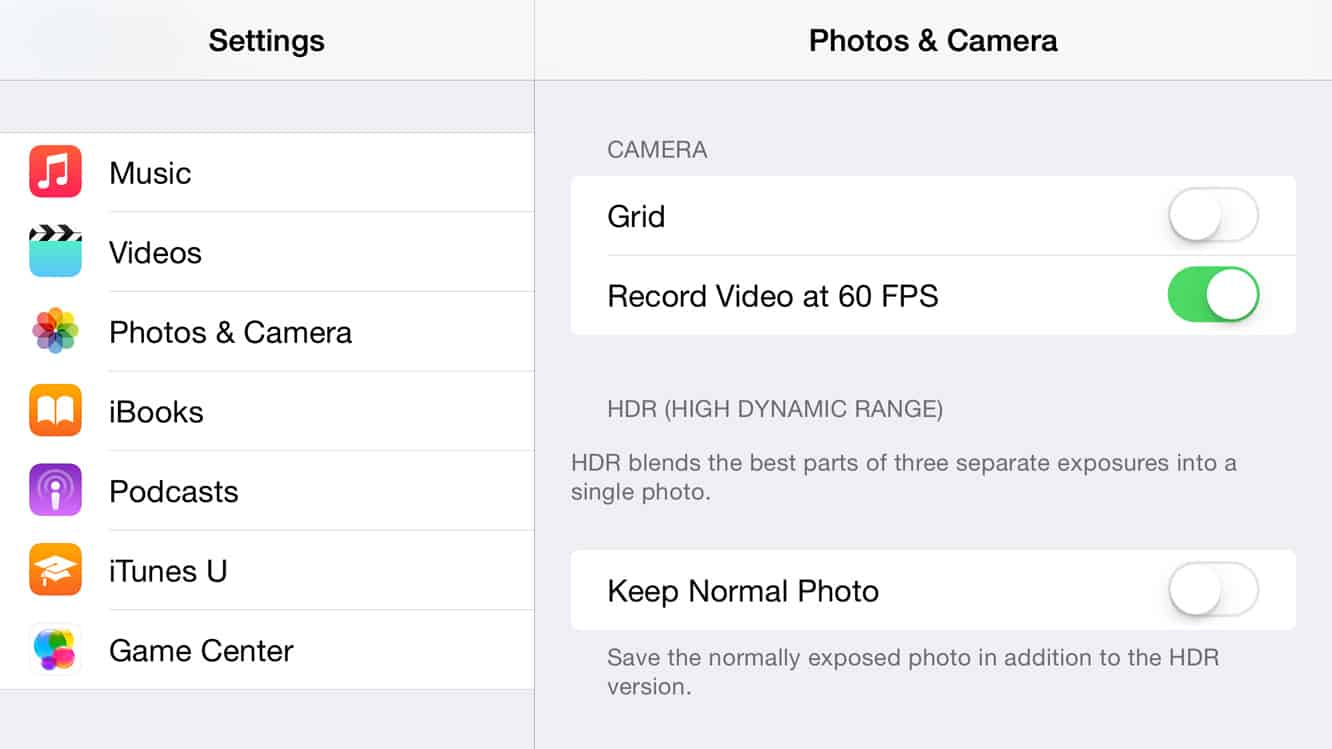
Task: Tap the Videos clapperboard icon
Action: click(x=55, y=252)
